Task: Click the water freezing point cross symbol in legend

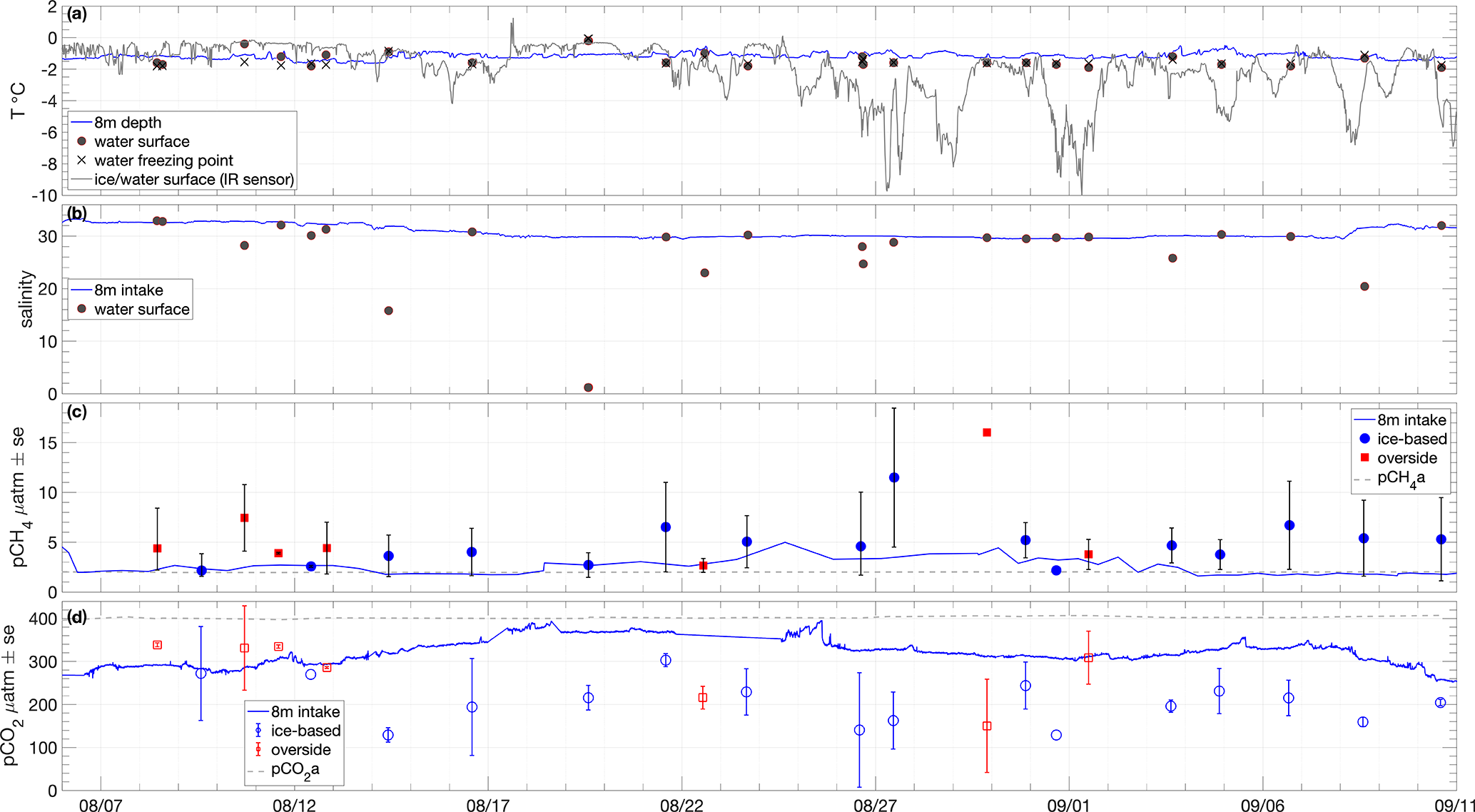Action: click(x=81, y=160)
